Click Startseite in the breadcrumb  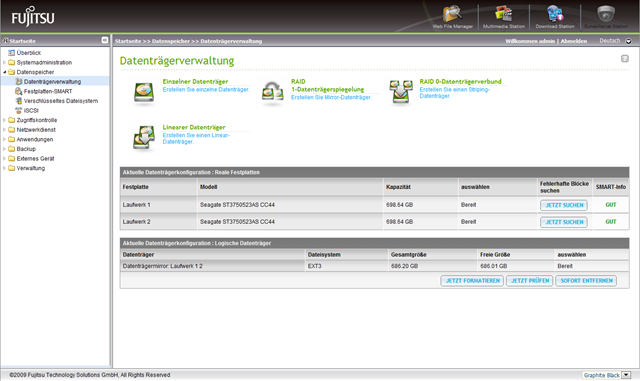click(128, 41)
